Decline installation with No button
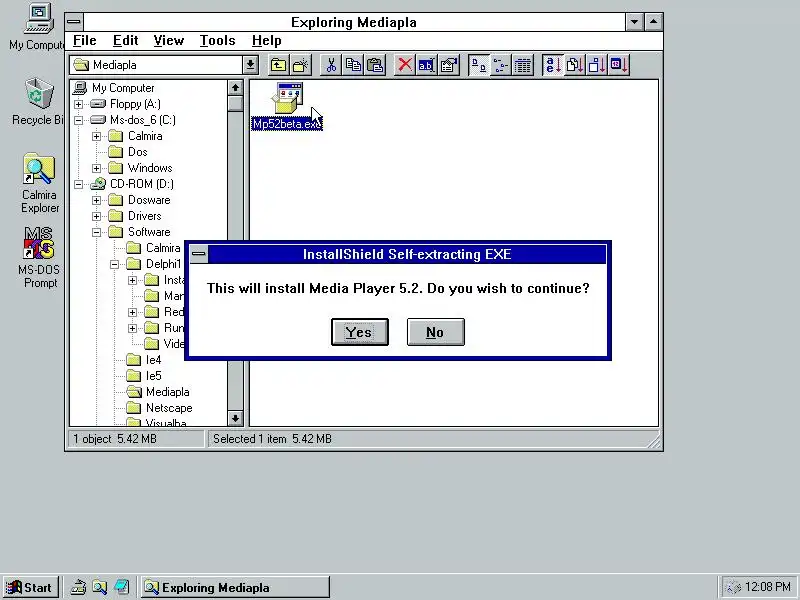Viewport: 800px width, 600px height. 436,332
